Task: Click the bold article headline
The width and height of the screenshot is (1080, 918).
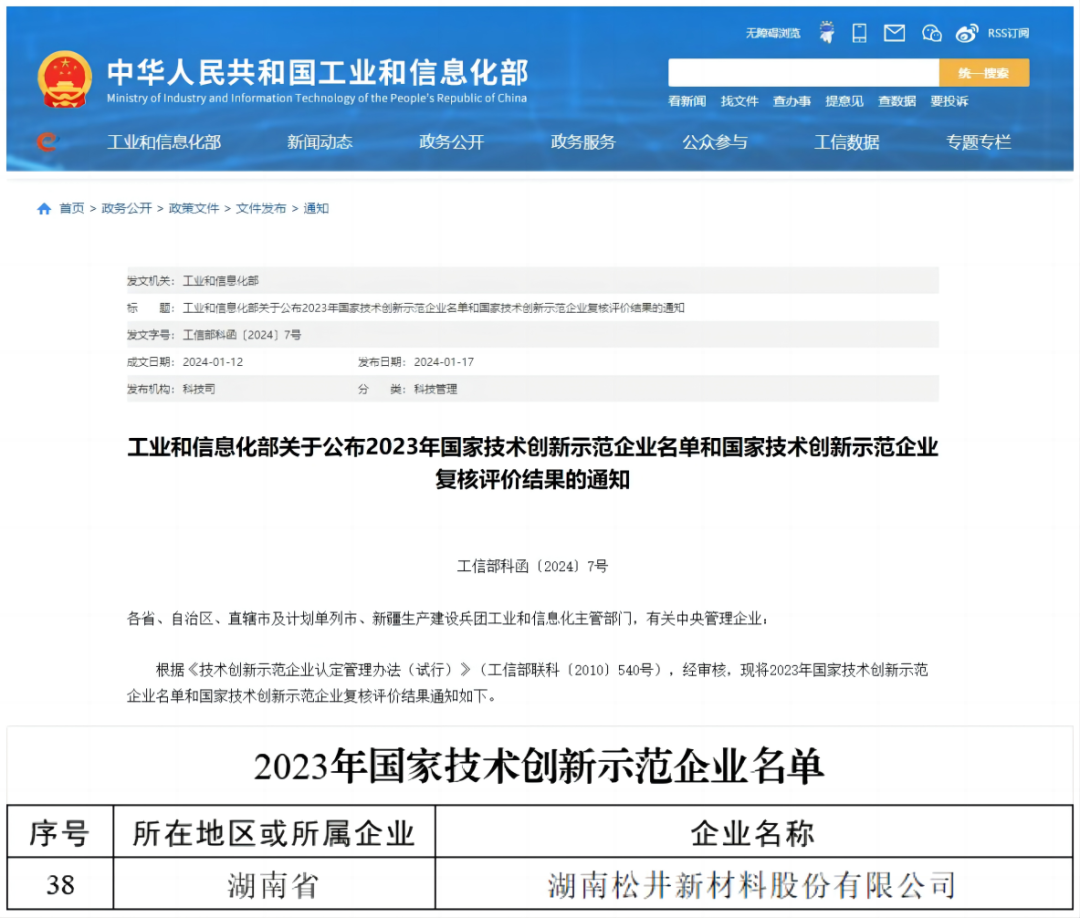Action: pos(532,463)
